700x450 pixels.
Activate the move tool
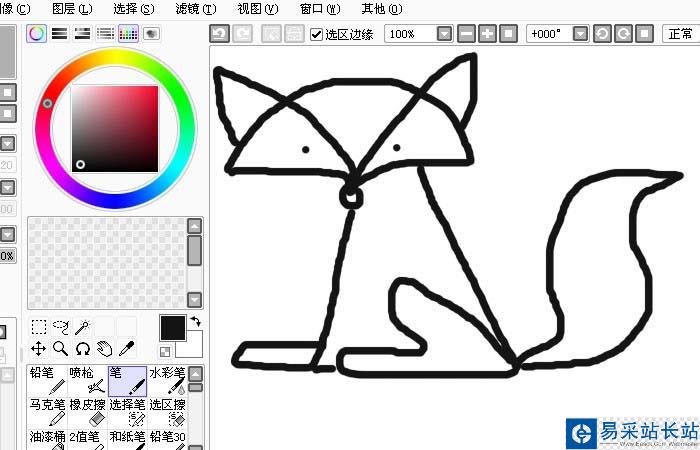[x=38, y=348]
